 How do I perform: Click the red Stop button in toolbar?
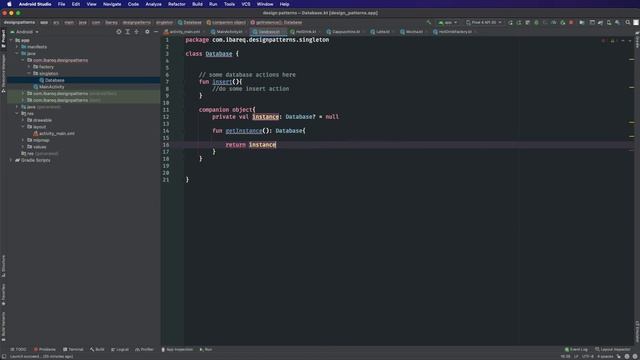(571, 22)
